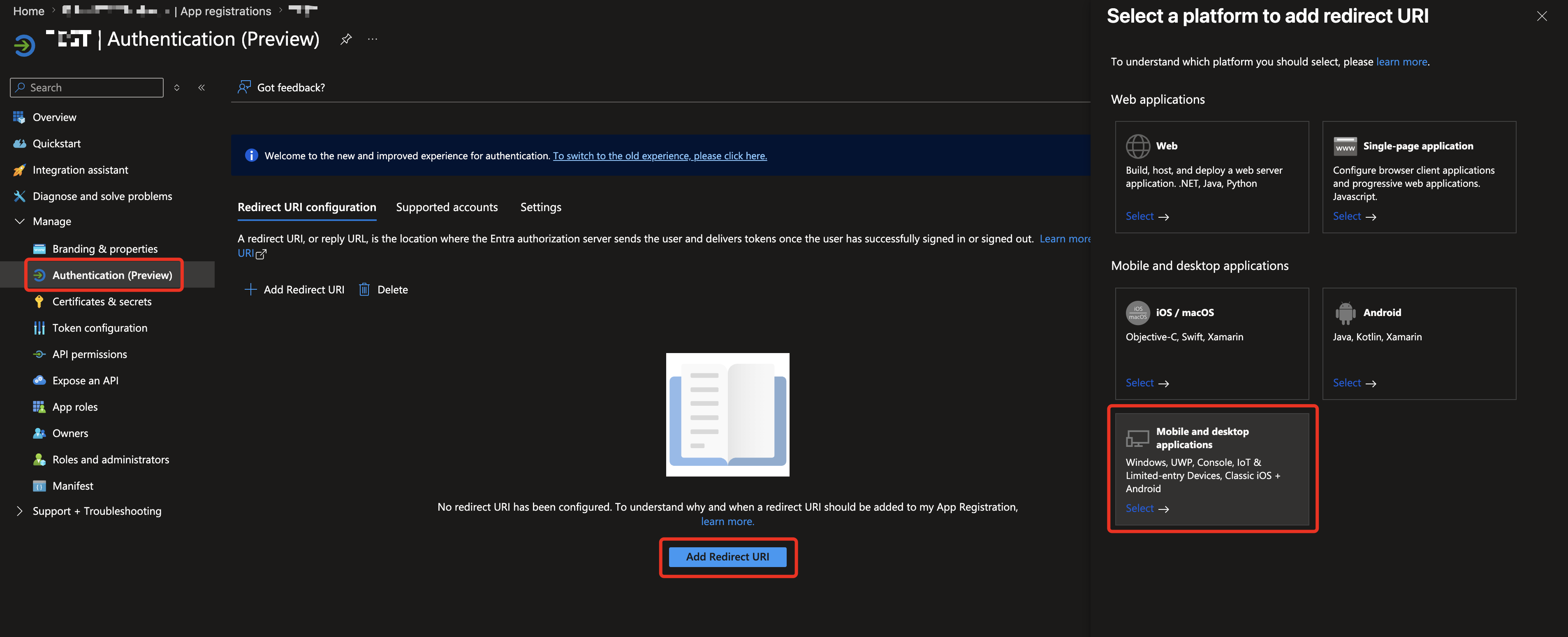The image size is (1568, 637).
Task: Click the Expose an API cloud icon
Action: click(39, 380)
